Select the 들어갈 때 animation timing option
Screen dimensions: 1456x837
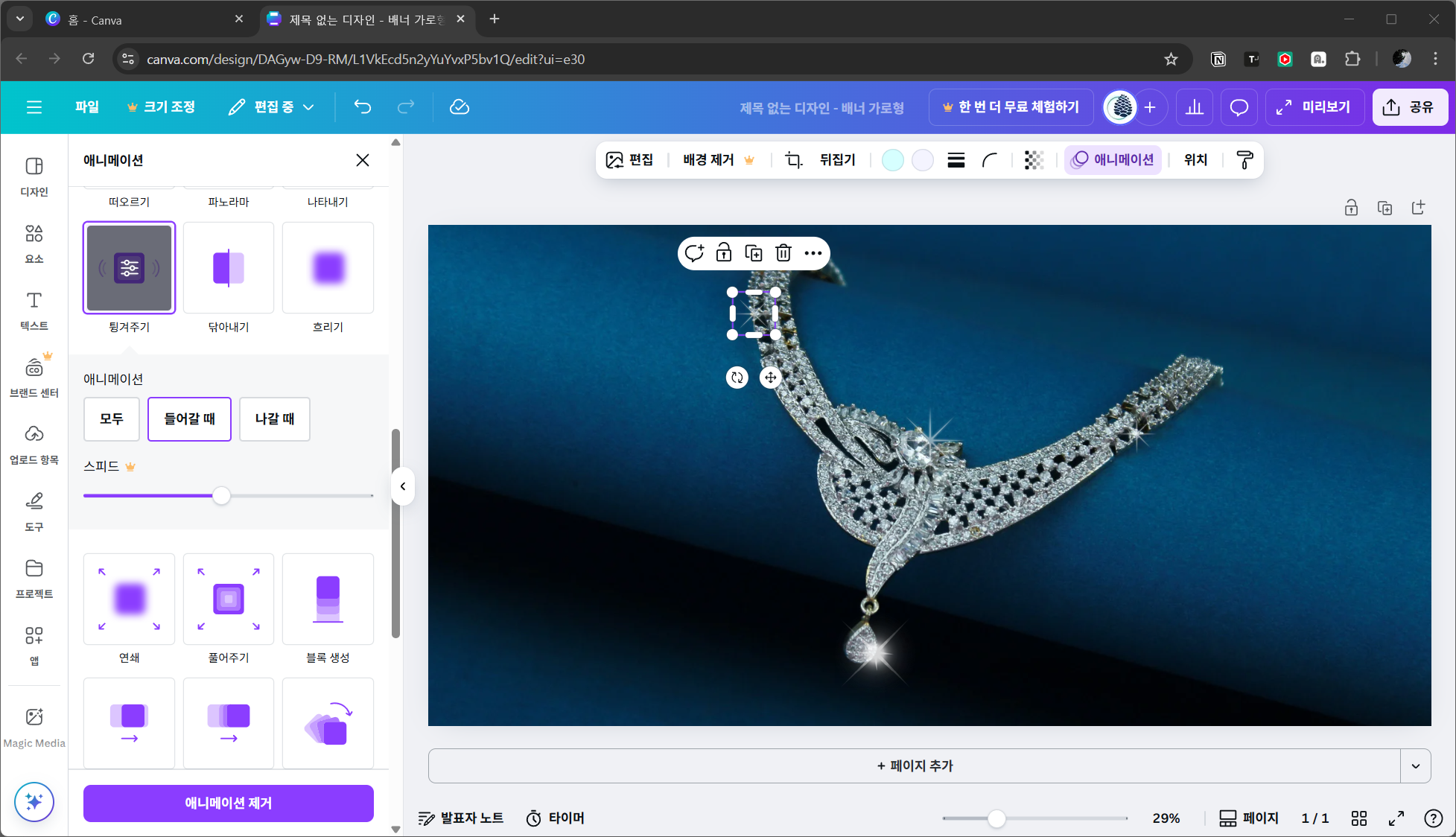pos(189,419)
